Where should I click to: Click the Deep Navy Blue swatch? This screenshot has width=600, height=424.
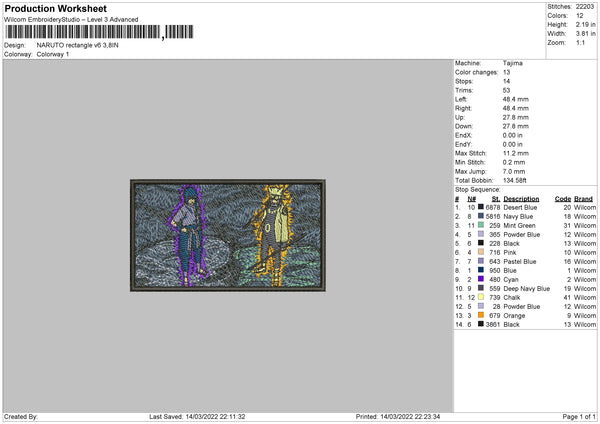481,288
